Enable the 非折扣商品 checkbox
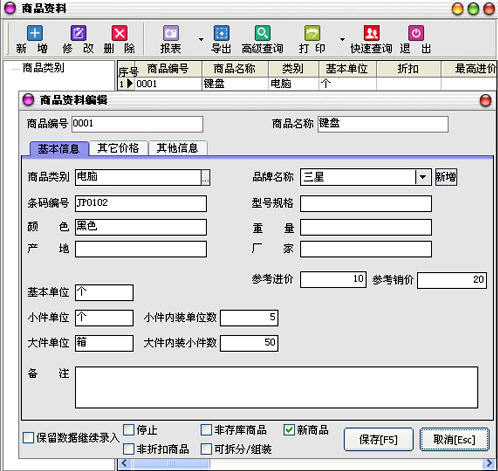498x471 pixels. pyautogui.click(x=129, y=449)
